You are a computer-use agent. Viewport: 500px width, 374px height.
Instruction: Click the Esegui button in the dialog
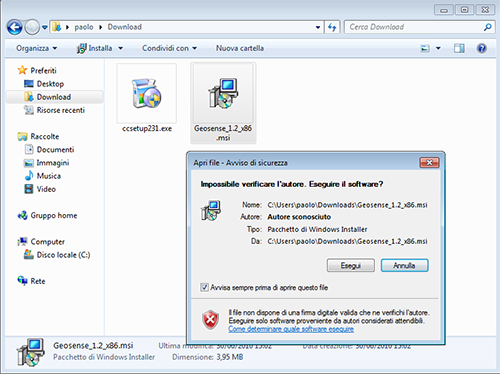(351, 266)
